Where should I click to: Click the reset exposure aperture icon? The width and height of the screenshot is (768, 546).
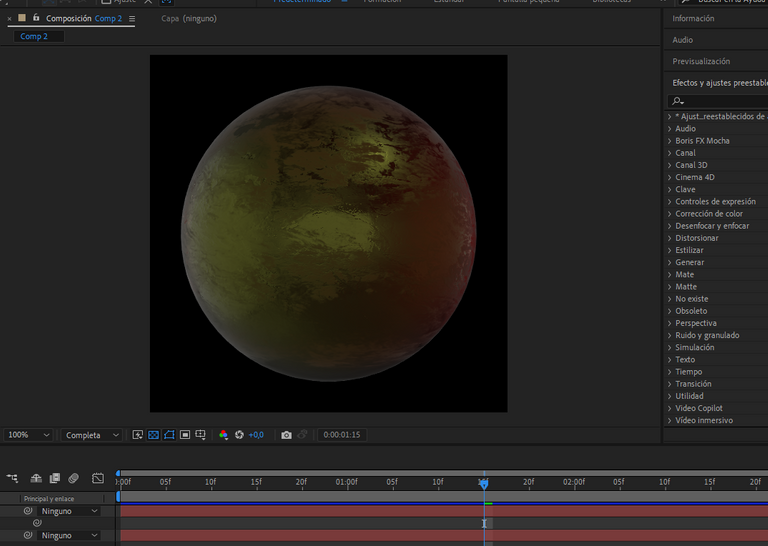tap(239, 435)
